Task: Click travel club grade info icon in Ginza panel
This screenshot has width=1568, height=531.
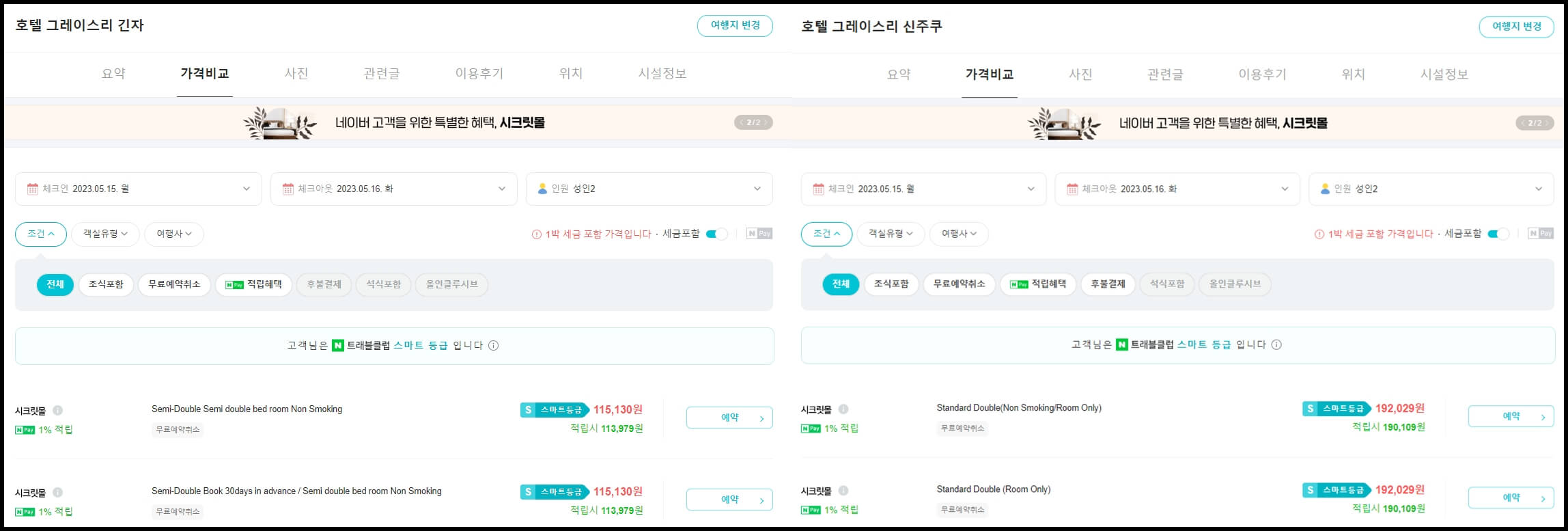Action: (494, 346)
